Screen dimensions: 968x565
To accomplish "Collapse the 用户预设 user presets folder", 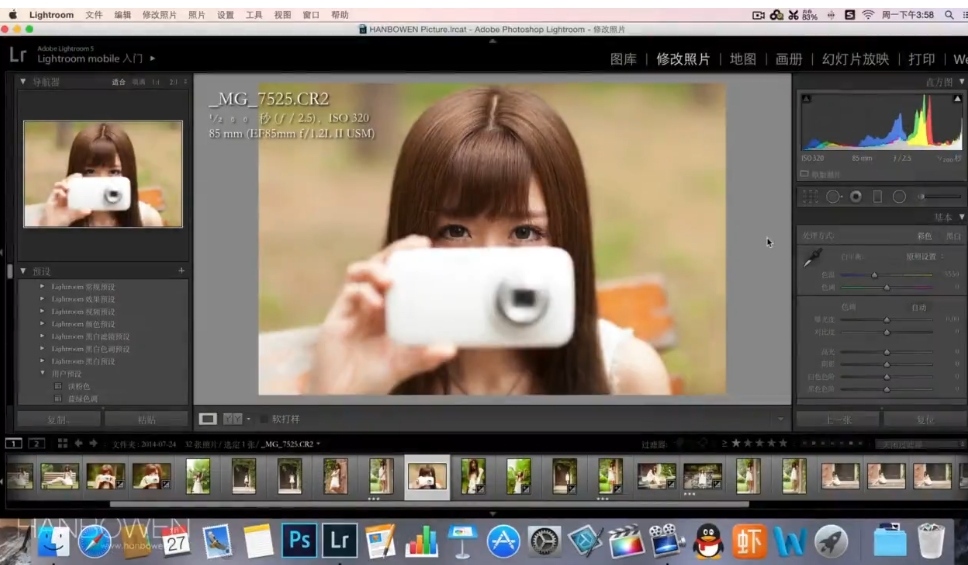I will [42, 373].
